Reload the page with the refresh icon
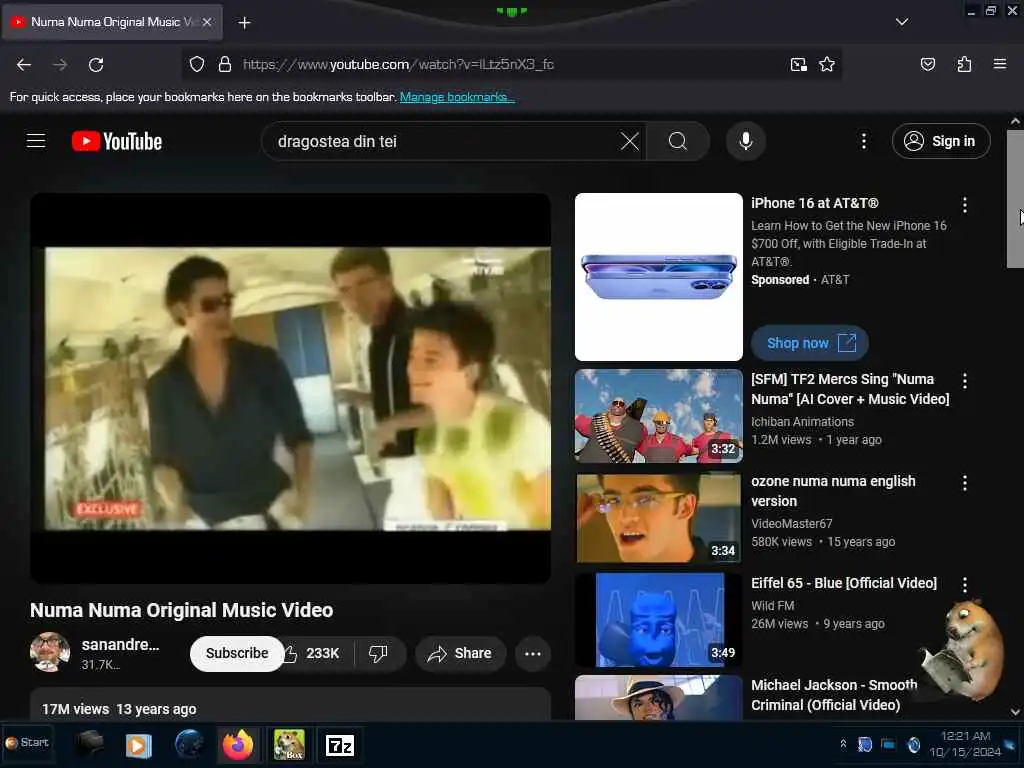The width and height of the screenshot is (1024, 768). 96,65
